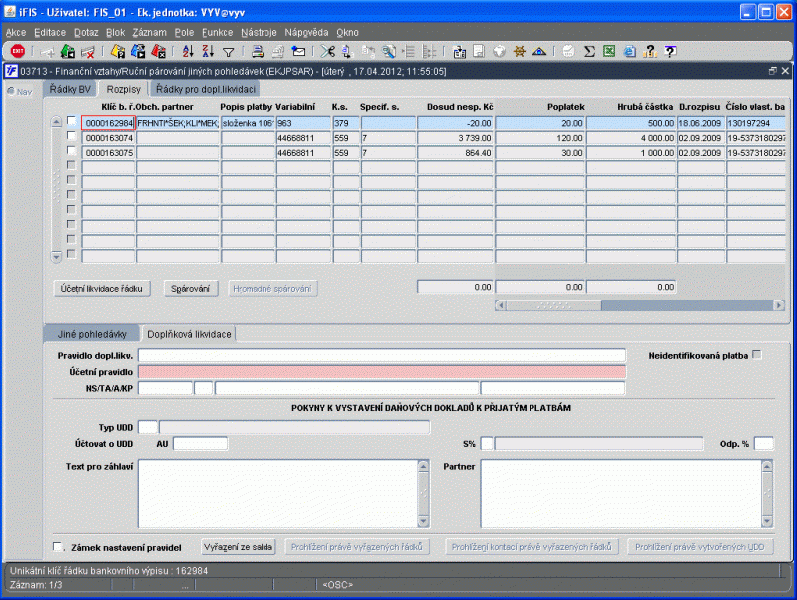Click the Pravidlo dopl.likv. field
The image size is (797, 600).
382,355
